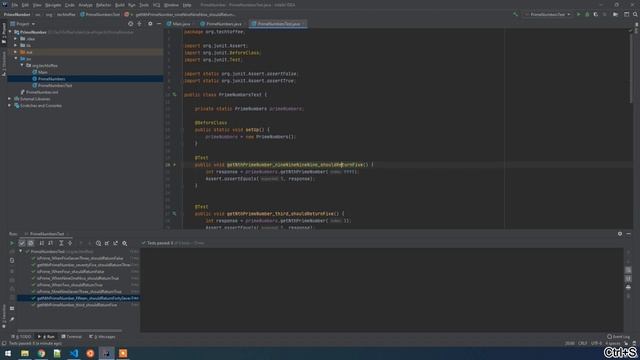Switch to the Main.java editor tab
640x360 pixels.
tap(178, 24)
